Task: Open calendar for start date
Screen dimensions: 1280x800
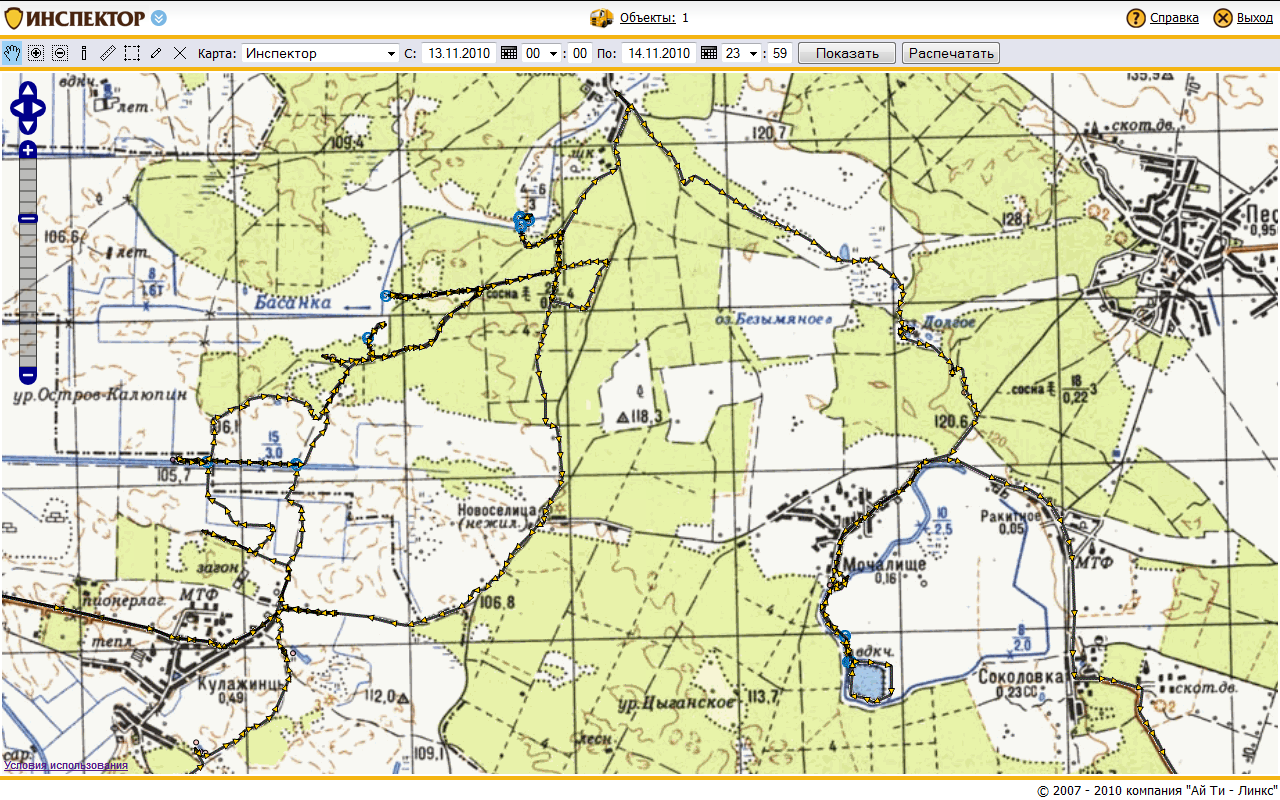Action: pyautogui.click(x=509, y=53)
